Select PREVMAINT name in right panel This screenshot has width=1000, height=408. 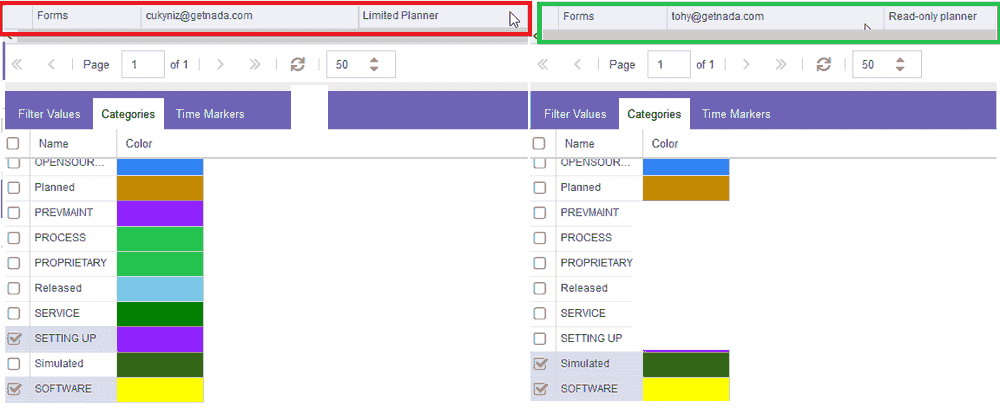[x=589, y=212]
